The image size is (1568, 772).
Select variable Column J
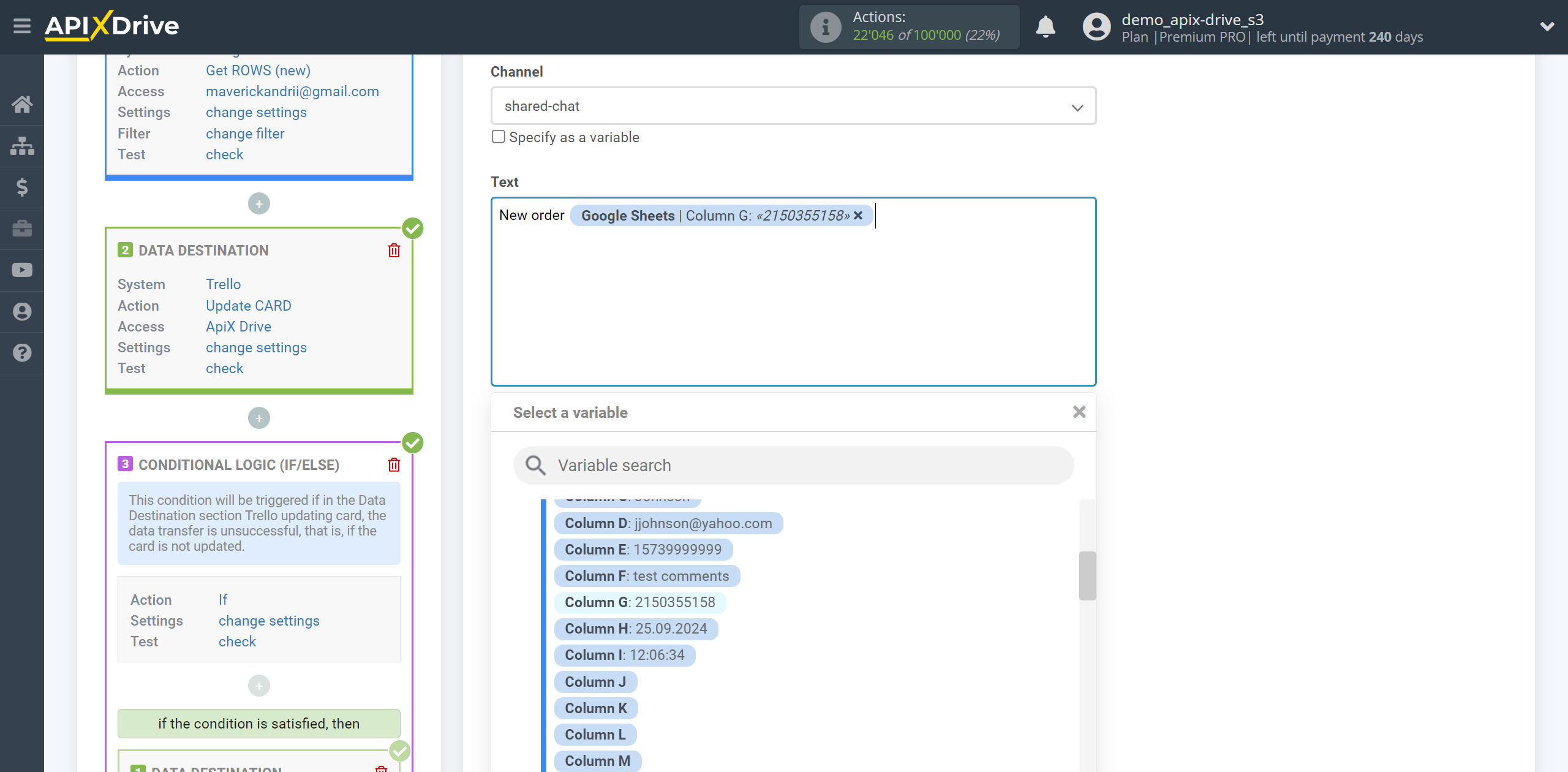point(595,682)
